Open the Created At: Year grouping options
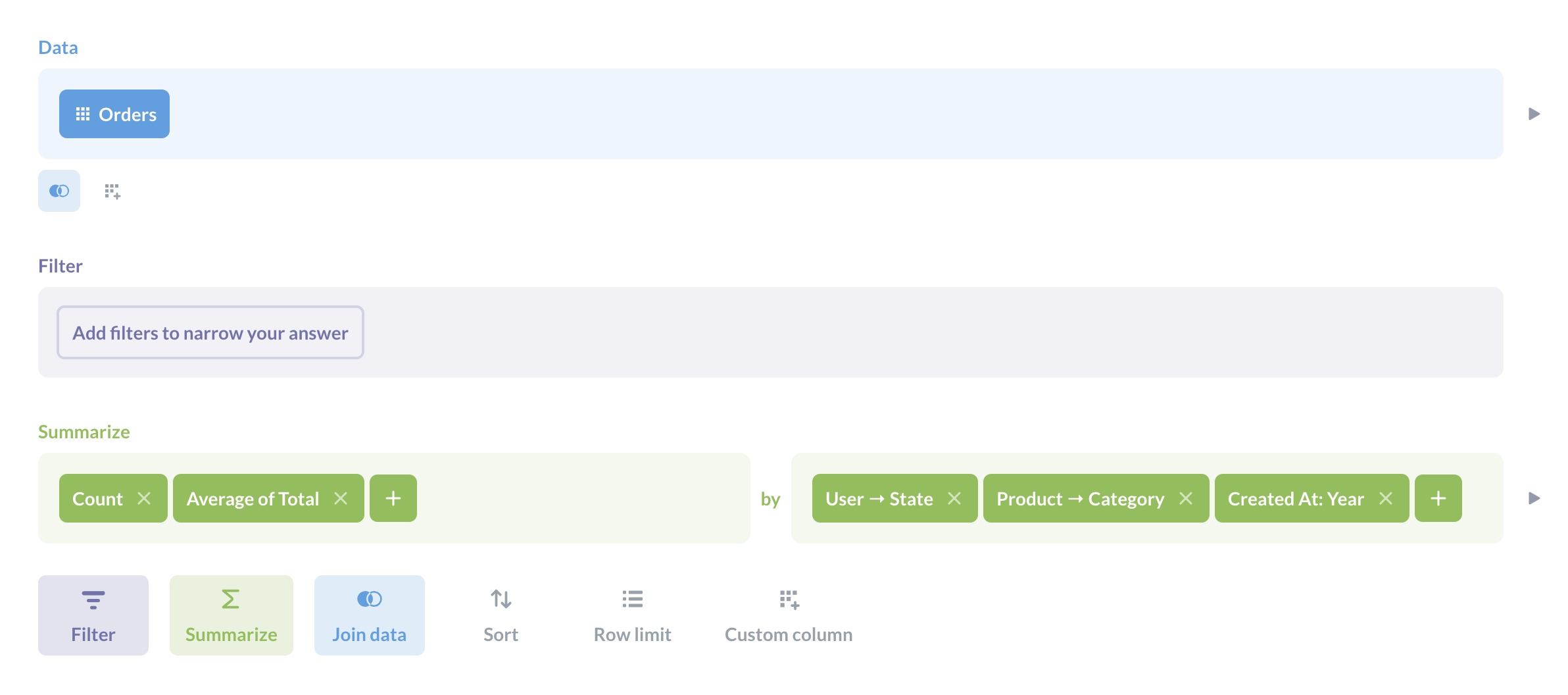 coord(1295,498)
